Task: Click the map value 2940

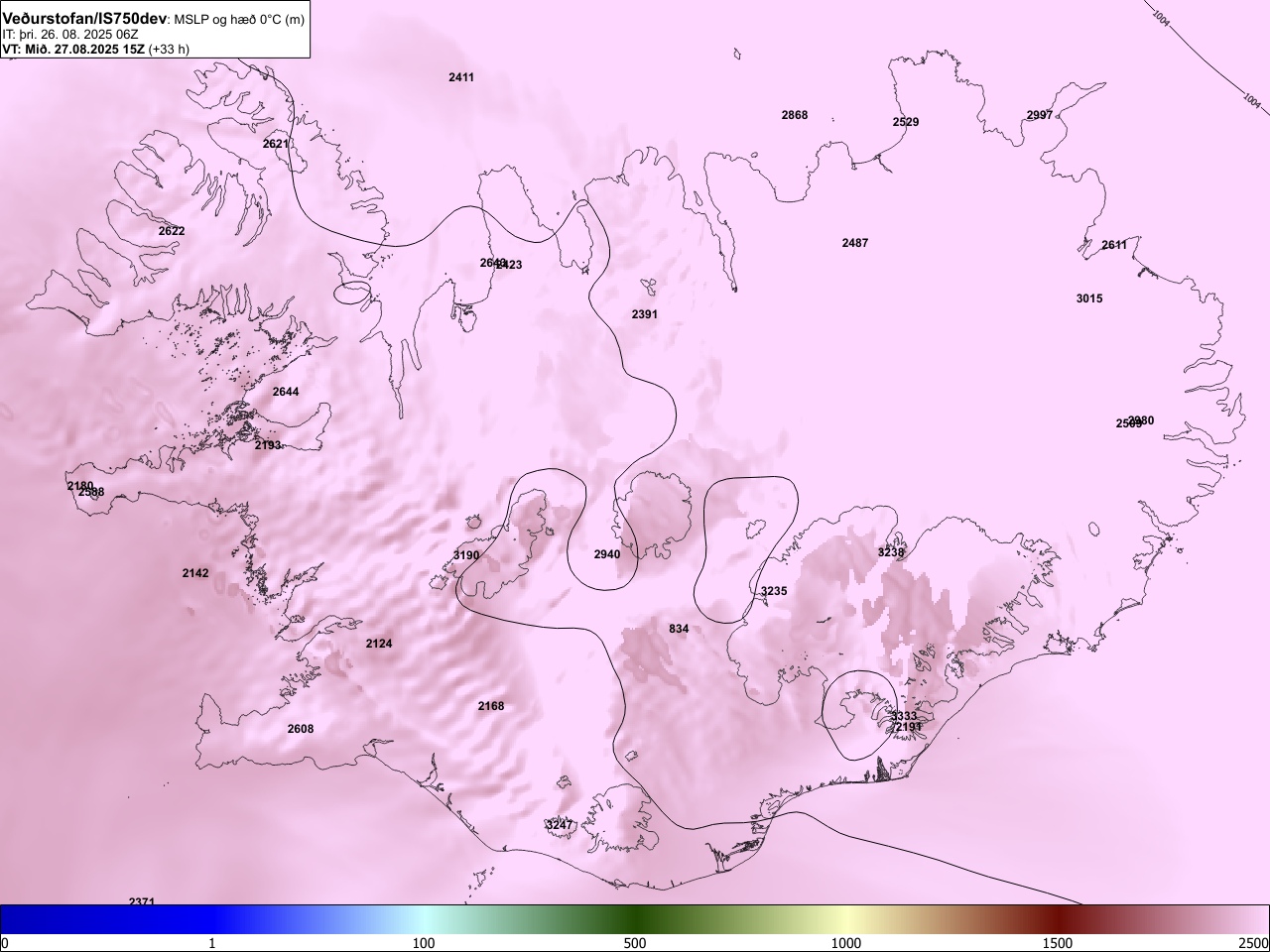Action: click(x=607, y=554)
